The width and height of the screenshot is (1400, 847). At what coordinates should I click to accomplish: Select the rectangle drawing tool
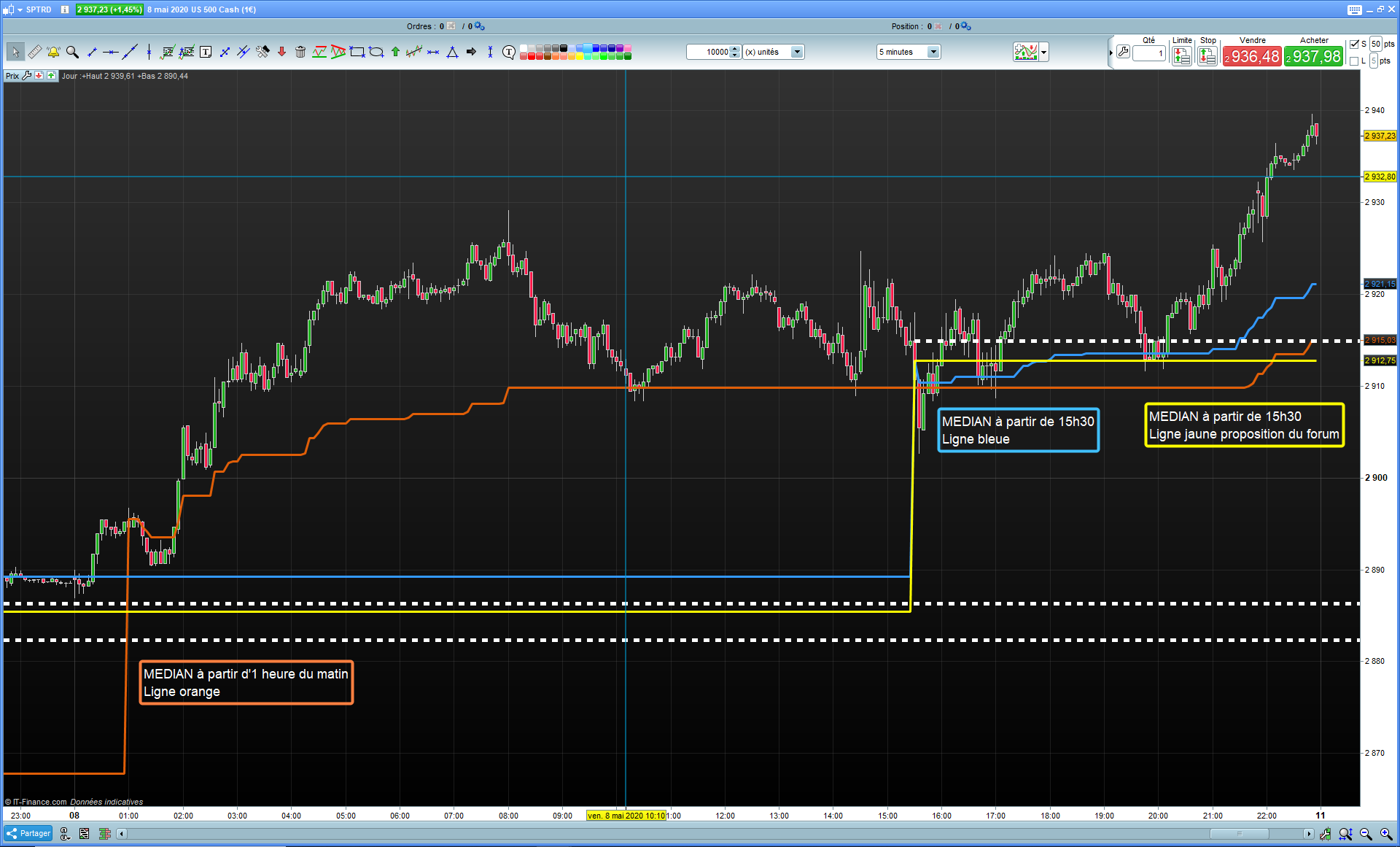357,52
